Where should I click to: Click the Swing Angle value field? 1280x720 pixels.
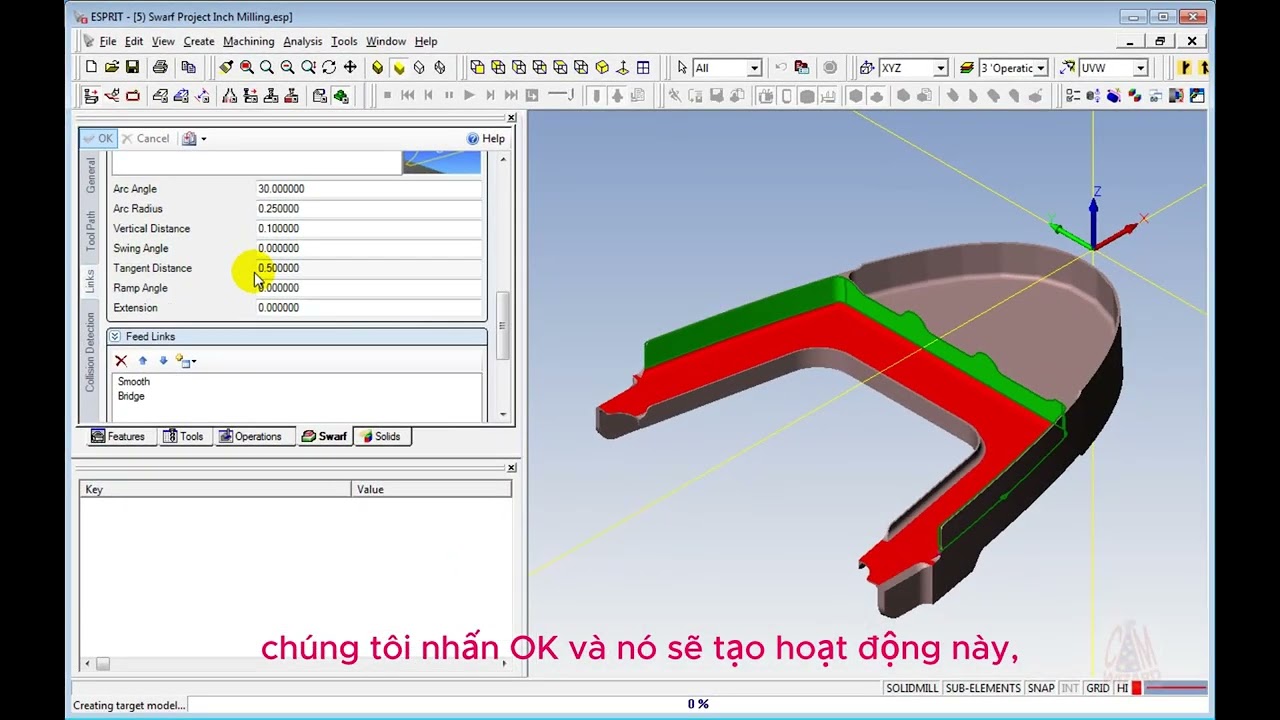tap(368, 248)
